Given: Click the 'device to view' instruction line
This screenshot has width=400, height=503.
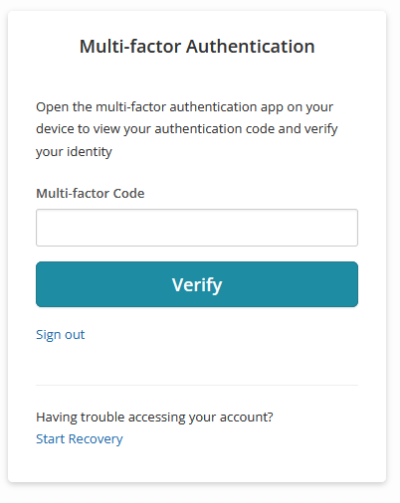Looking at the screenshot, I should 187,129.
